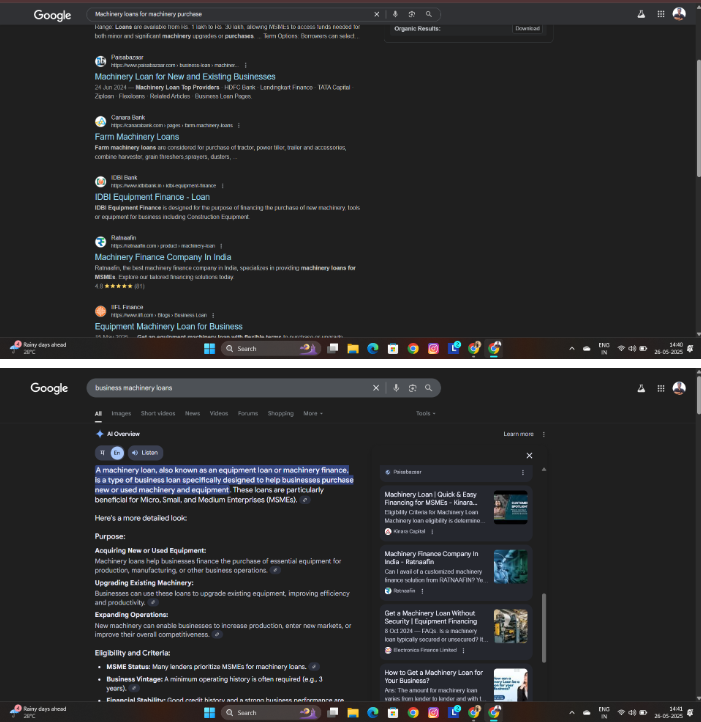Screen dimensions: 701x722
Task: Open the account avatar on AI Overview page
Action: point(679,388)
